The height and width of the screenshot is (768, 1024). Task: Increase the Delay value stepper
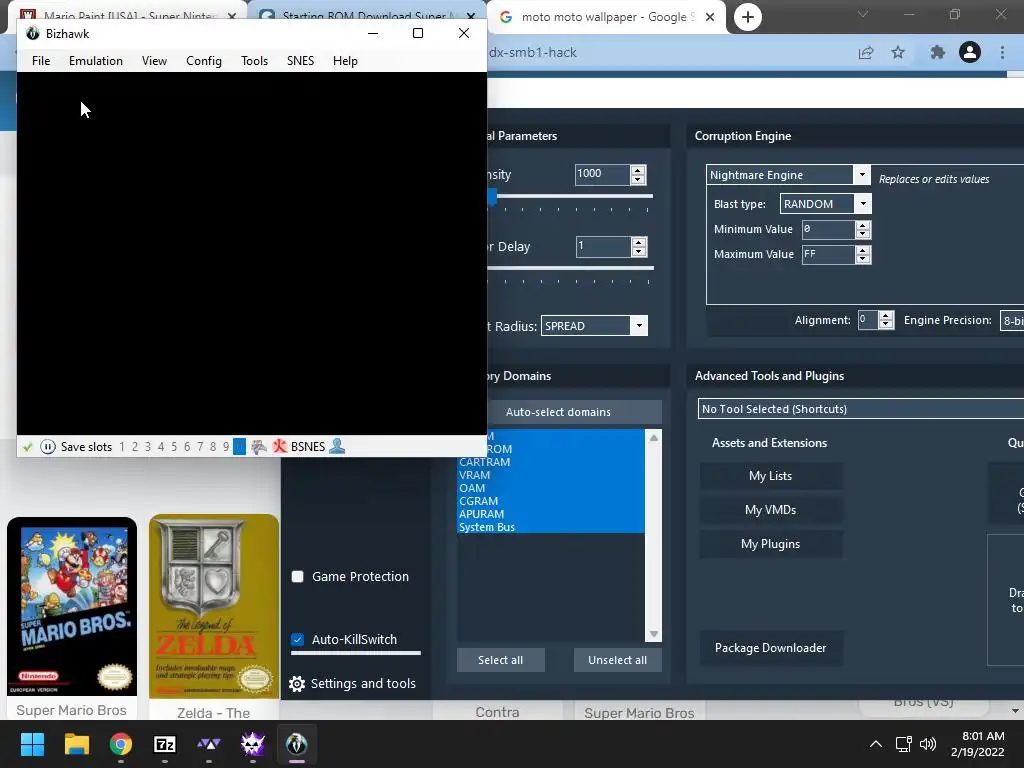[x=639, y=242]
